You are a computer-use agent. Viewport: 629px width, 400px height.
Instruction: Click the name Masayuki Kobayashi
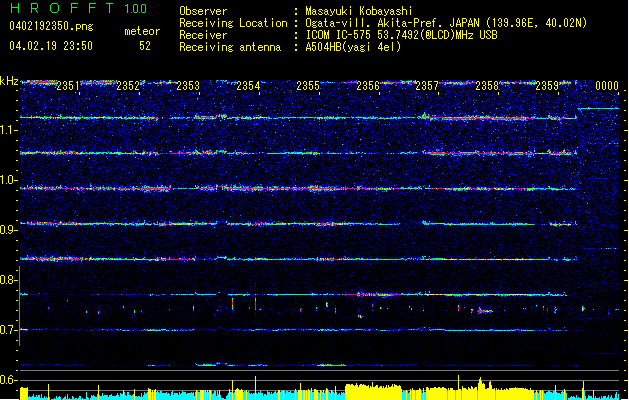[x=358, y=11]
